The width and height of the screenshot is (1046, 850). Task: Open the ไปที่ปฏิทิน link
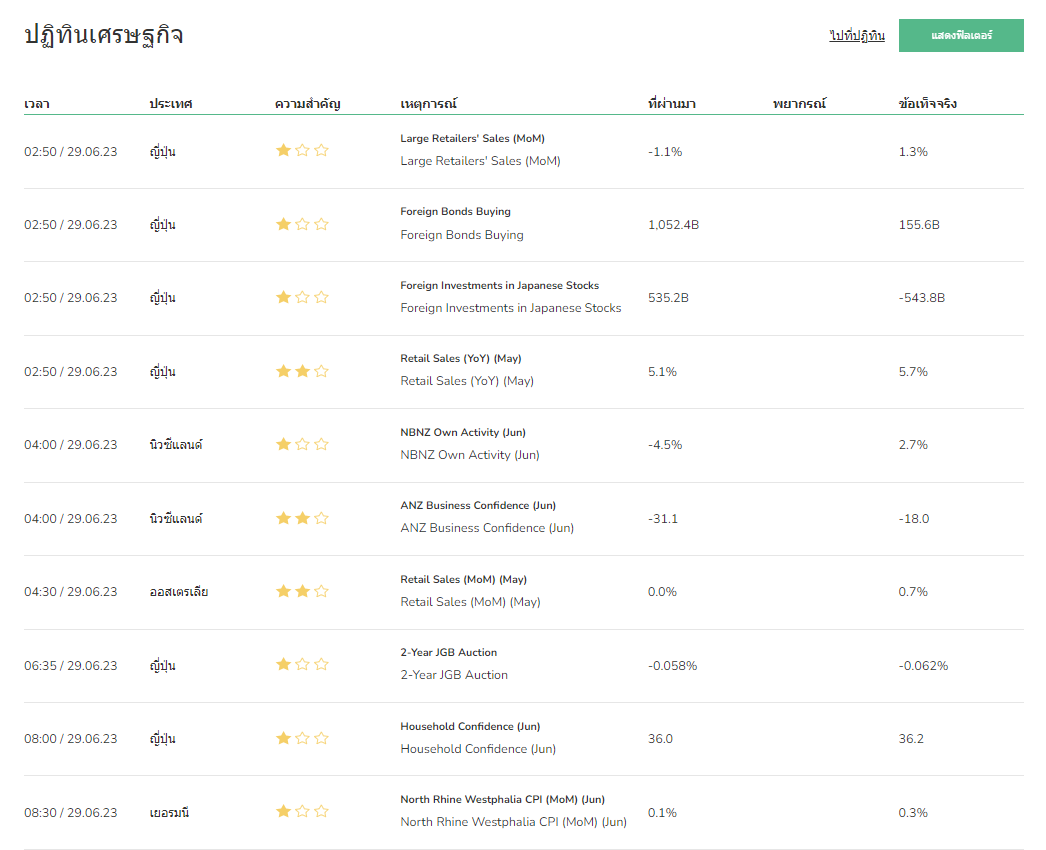(857, 36)
